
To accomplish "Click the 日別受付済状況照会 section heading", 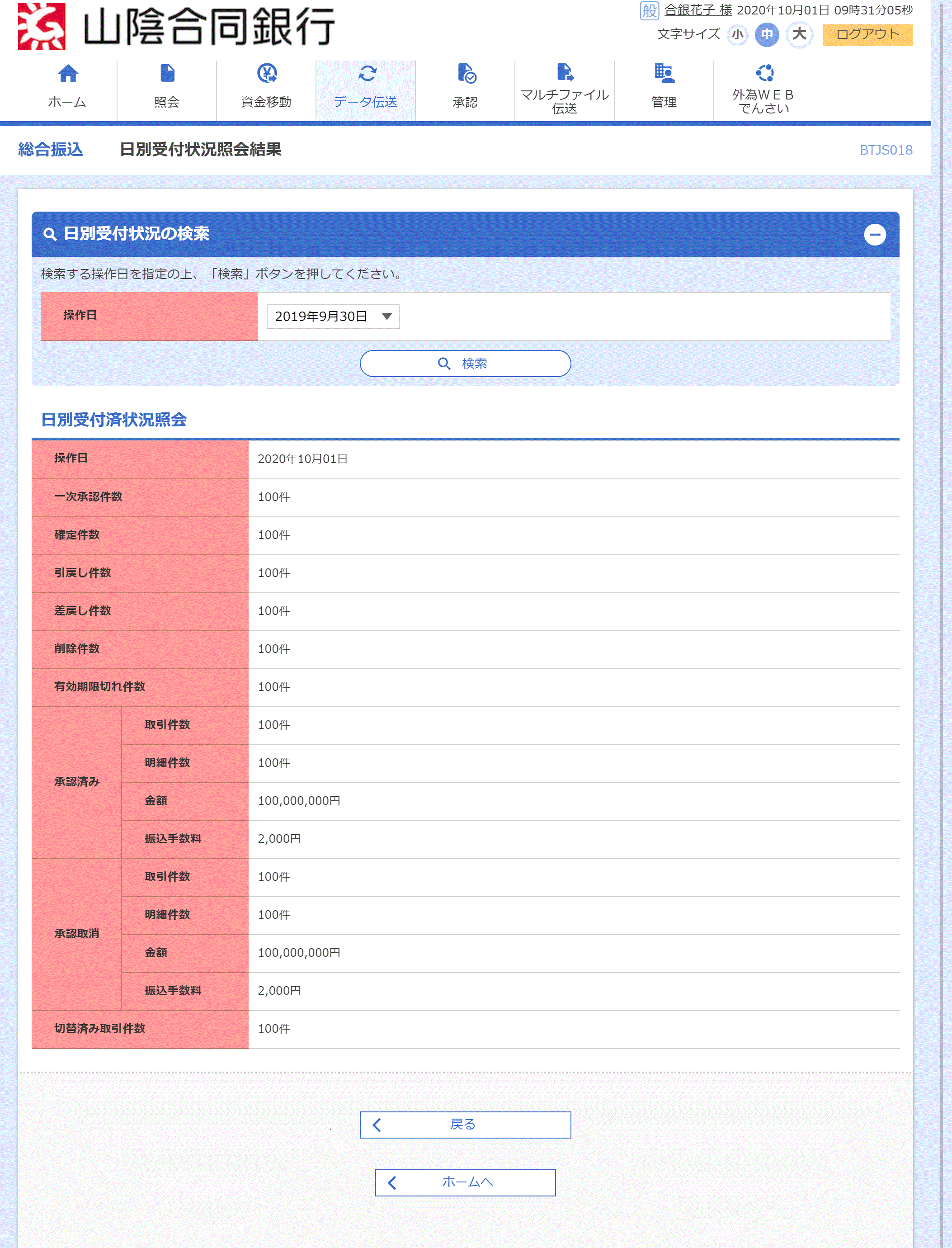I will (114, 420).
